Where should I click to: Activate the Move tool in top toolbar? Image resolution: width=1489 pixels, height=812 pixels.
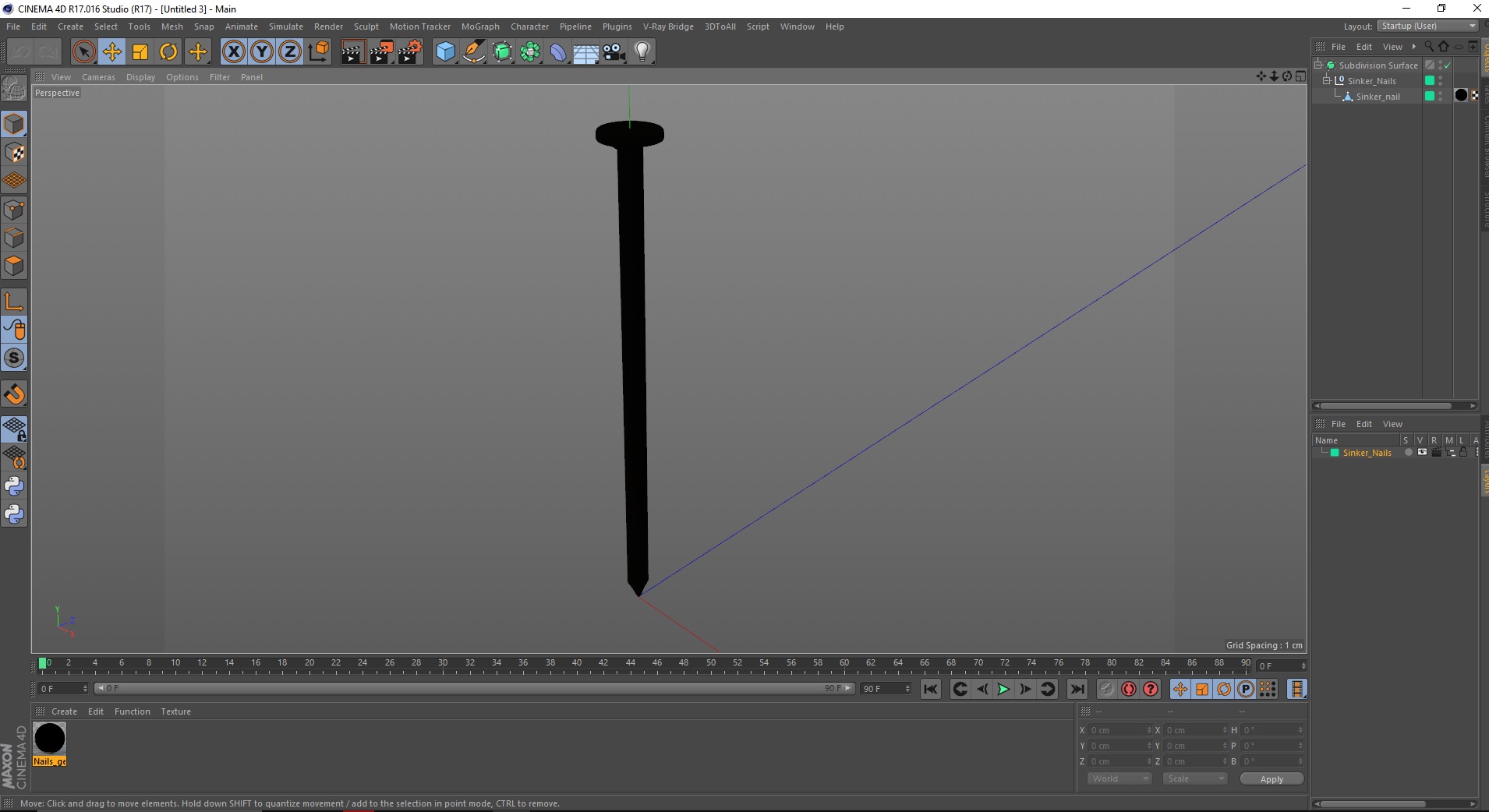pyautogui.click(x=111, y=52)
